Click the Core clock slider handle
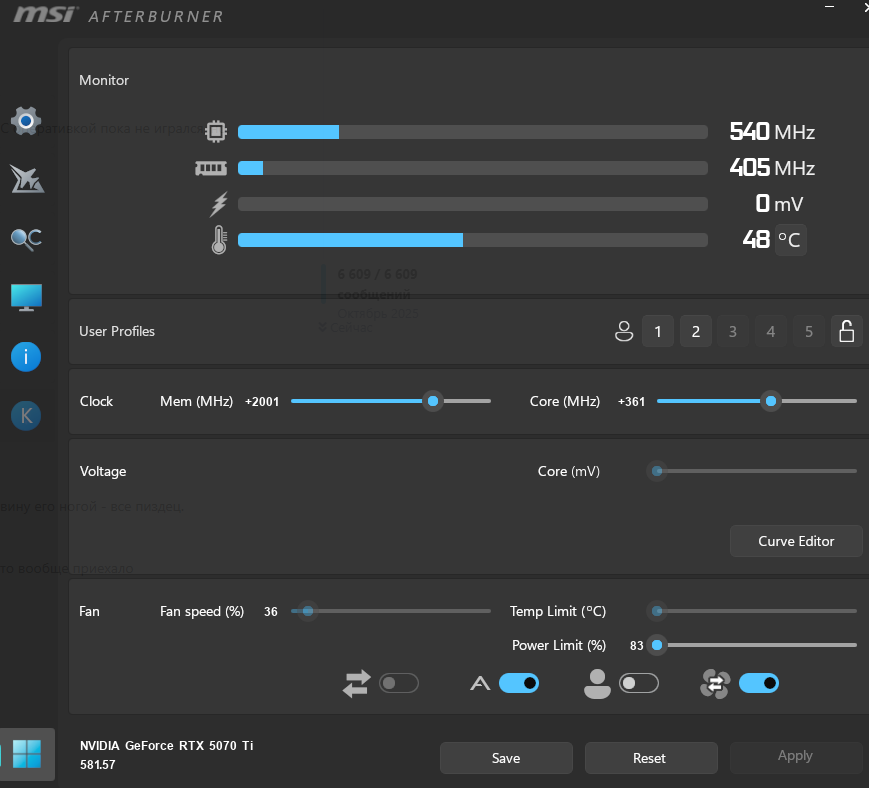Viewport: 869px width, 788px height. pyautogui.click(x=770, y=401)
